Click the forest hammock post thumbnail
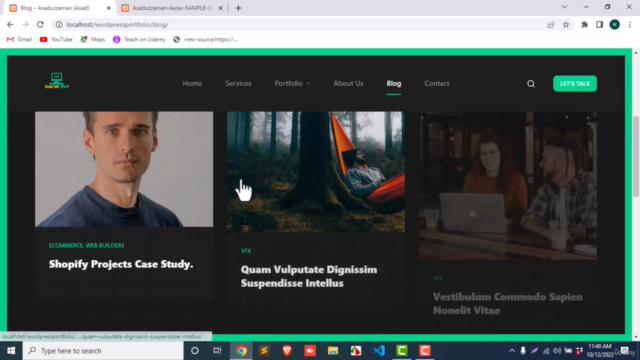 click(x=316, y=172)
